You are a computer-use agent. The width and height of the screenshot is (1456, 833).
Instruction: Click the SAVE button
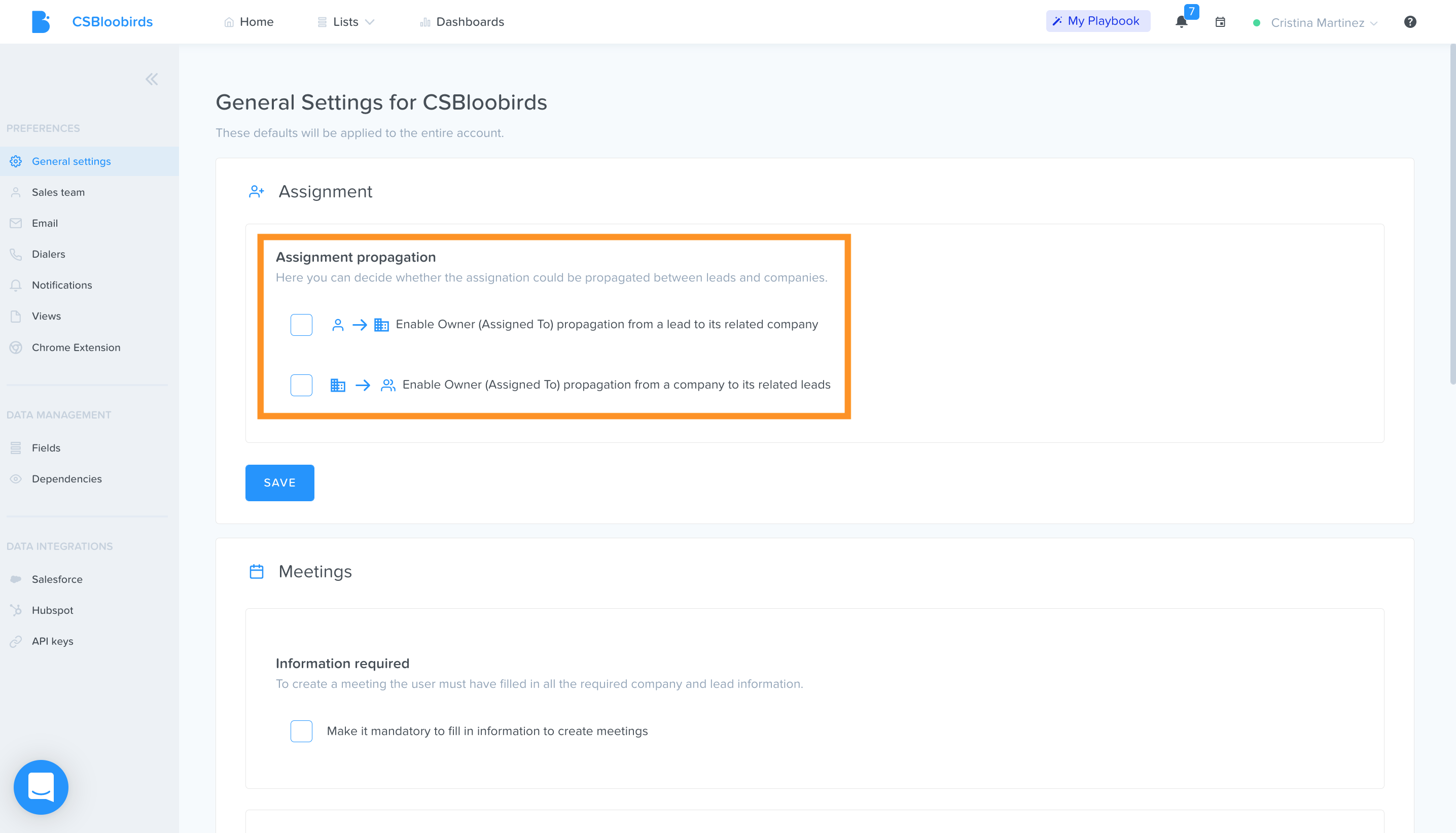pos(279,483)
